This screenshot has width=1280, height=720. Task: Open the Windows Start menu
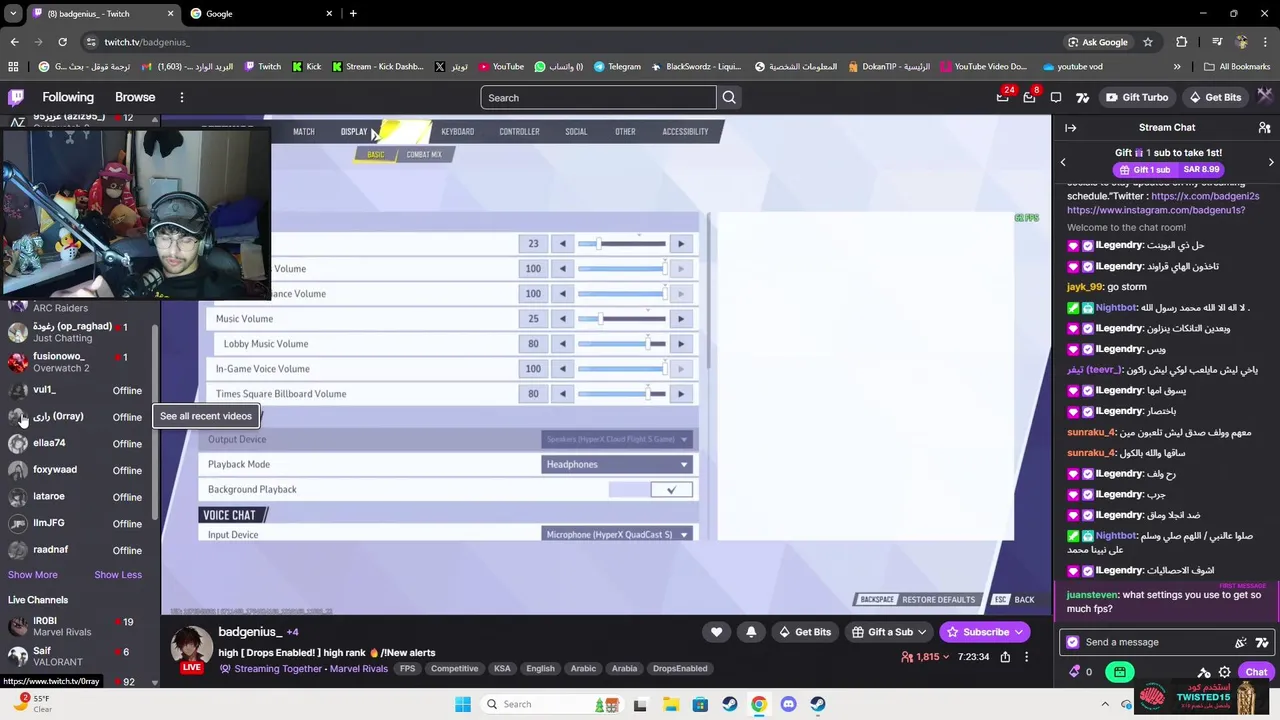point(462,704)
